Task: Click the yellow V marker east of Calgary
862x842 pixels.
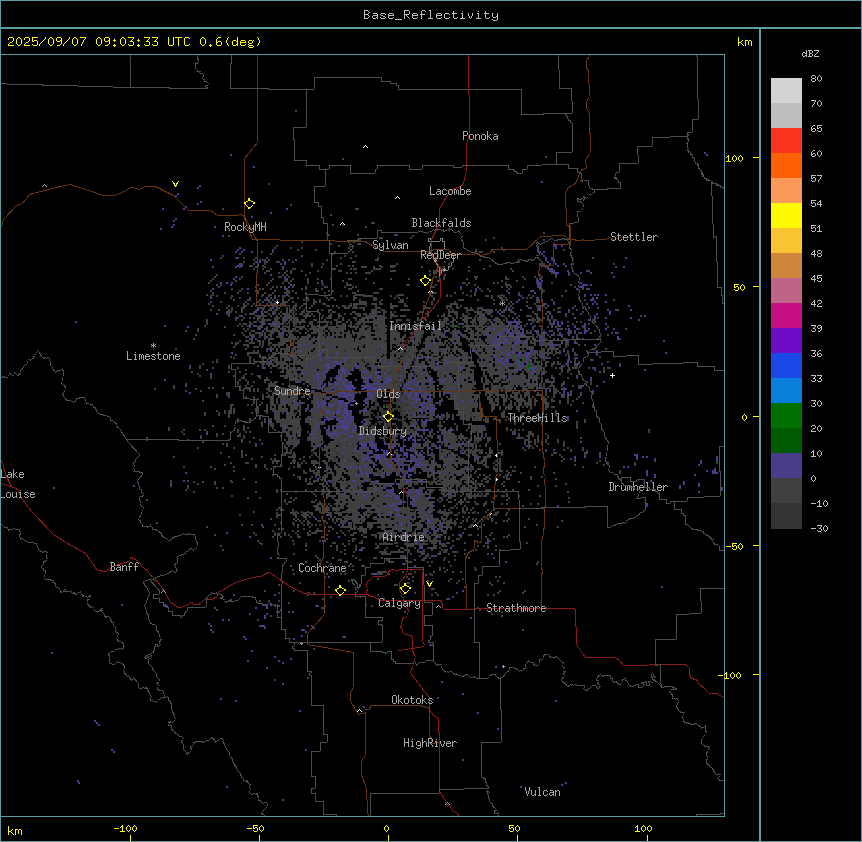Action: 430,584
